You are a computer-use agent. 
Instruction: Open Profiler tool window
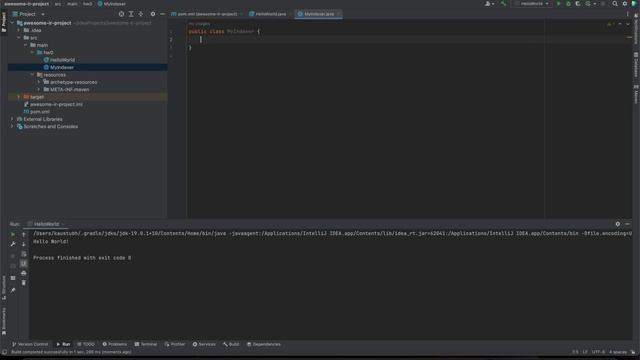click(x=175, y=344)
